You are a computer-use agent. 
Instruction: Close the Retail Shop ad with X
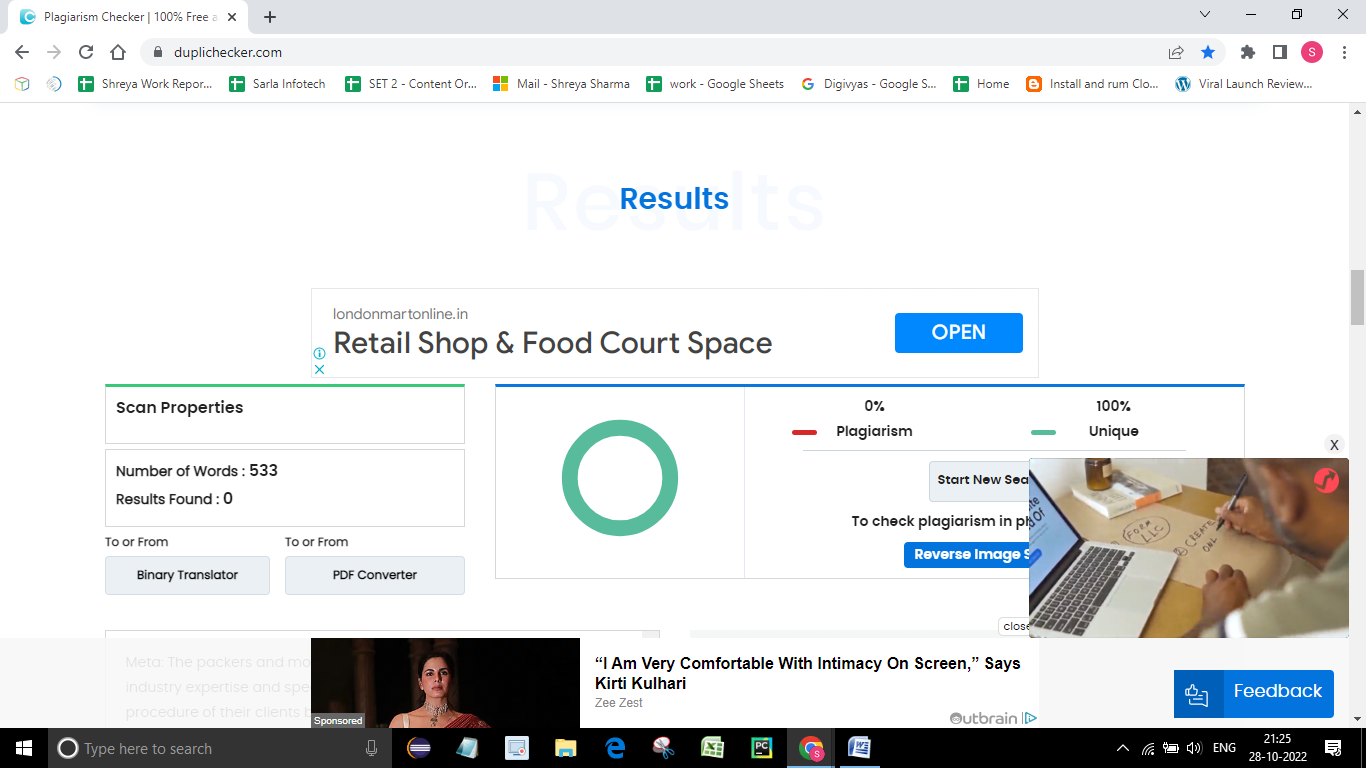pos(319,369)
